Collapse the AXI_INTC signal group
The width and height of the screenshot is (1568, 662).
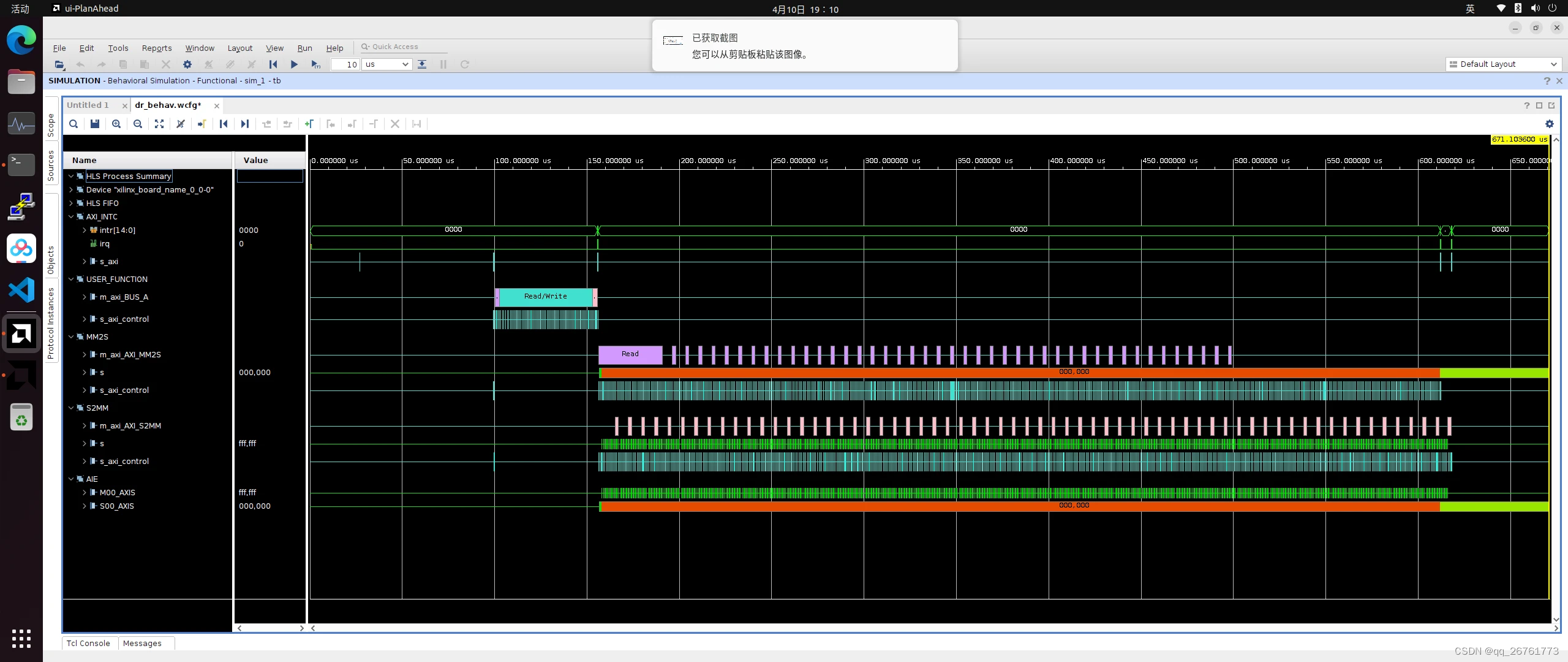pyautogui.click(x=70, y=216)
